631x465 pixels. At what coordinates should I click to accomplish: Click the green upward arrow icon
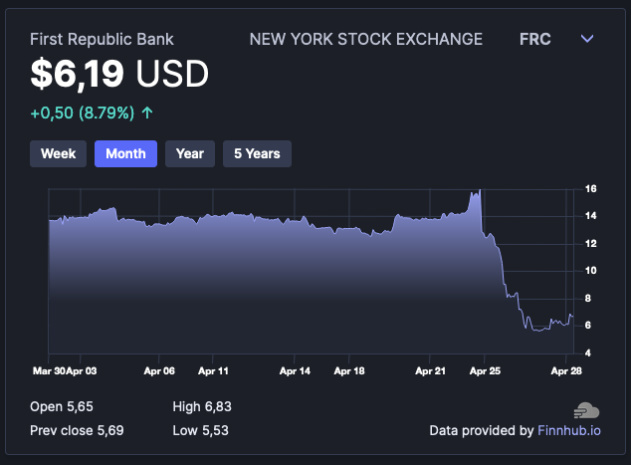(x=148, y=113)
